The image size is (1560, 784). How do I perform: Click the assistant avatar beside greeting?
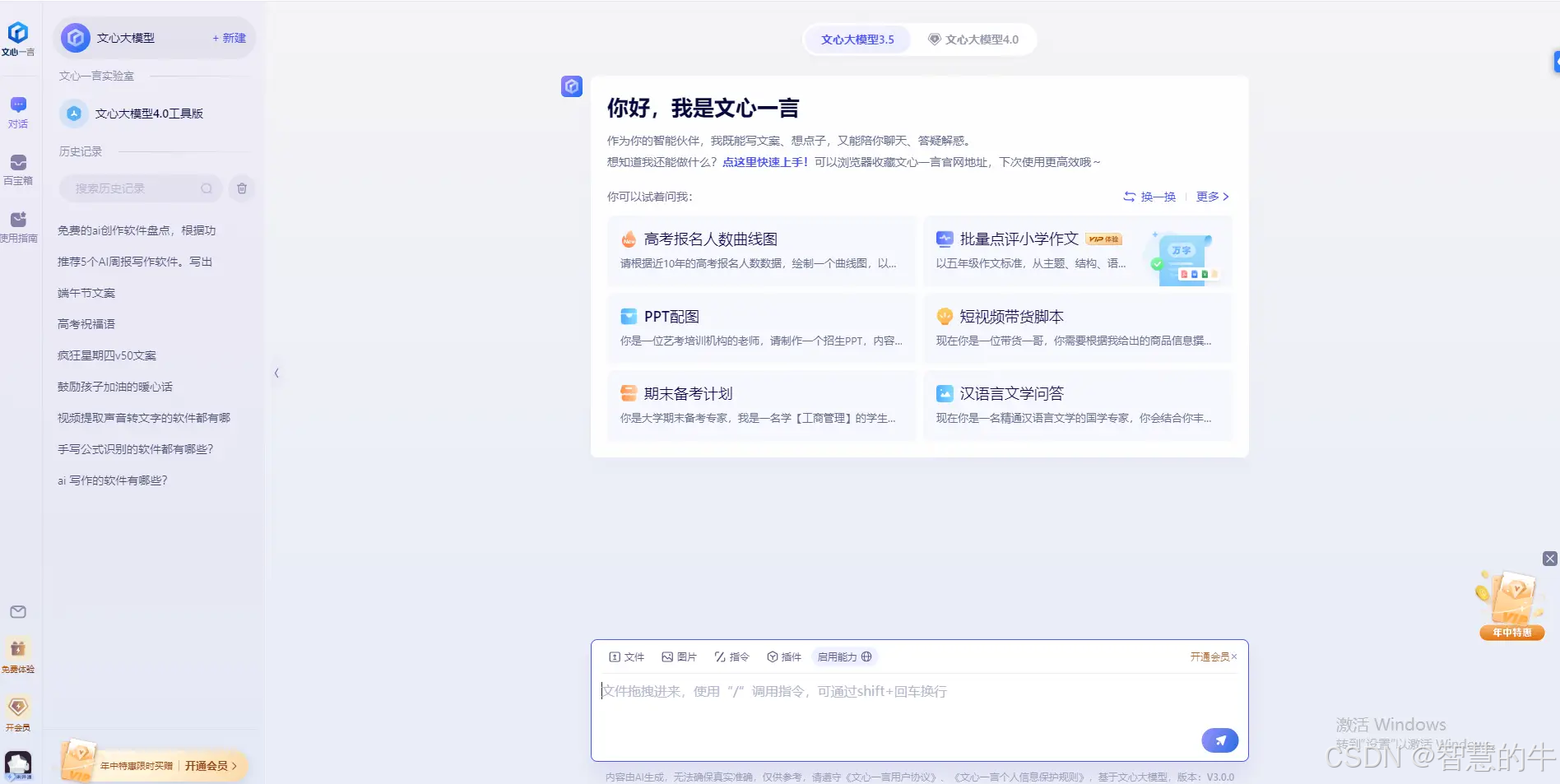tap(572, 86)
